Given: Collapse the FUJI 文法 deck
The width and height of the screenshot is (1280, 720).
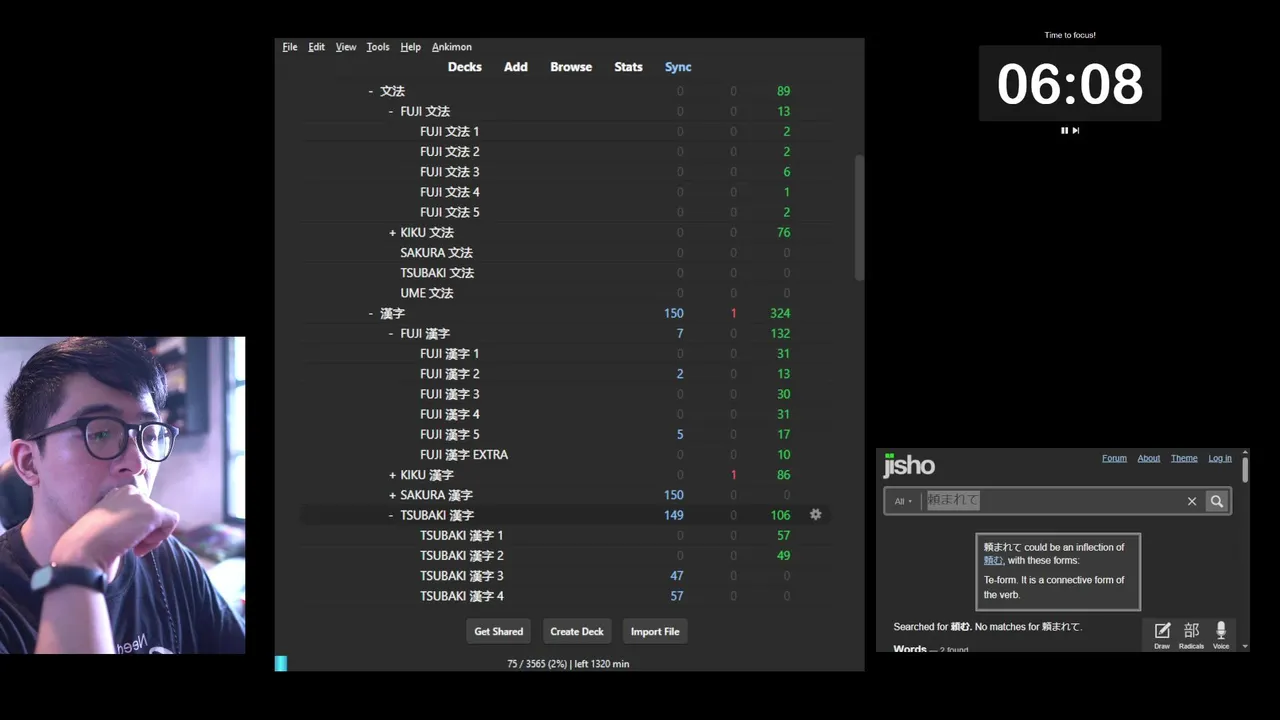Looking at the screenshot, I should tap(391, 111).
